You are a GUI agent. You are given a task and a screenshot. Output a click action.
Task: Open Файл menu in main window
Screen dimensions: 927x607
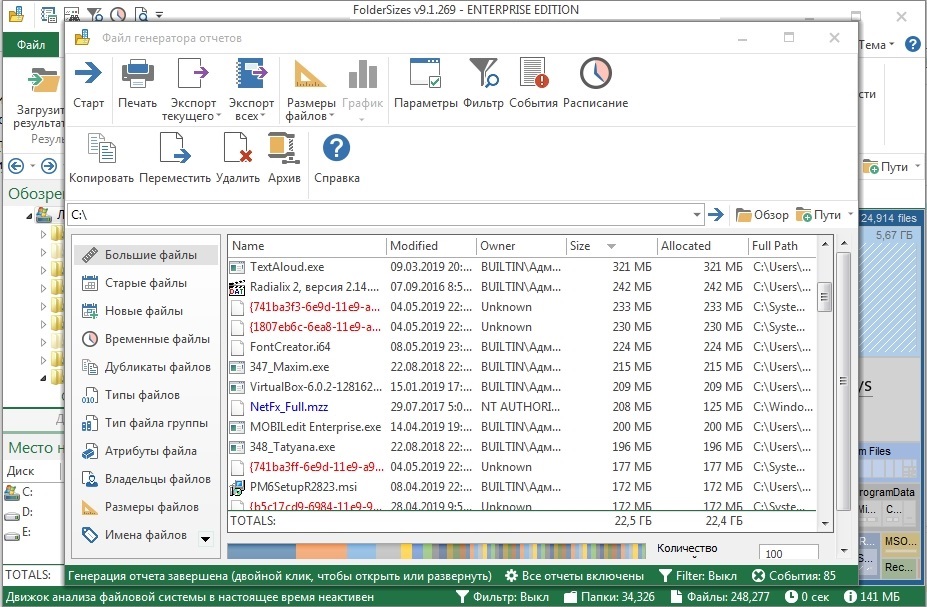[31, 45]
